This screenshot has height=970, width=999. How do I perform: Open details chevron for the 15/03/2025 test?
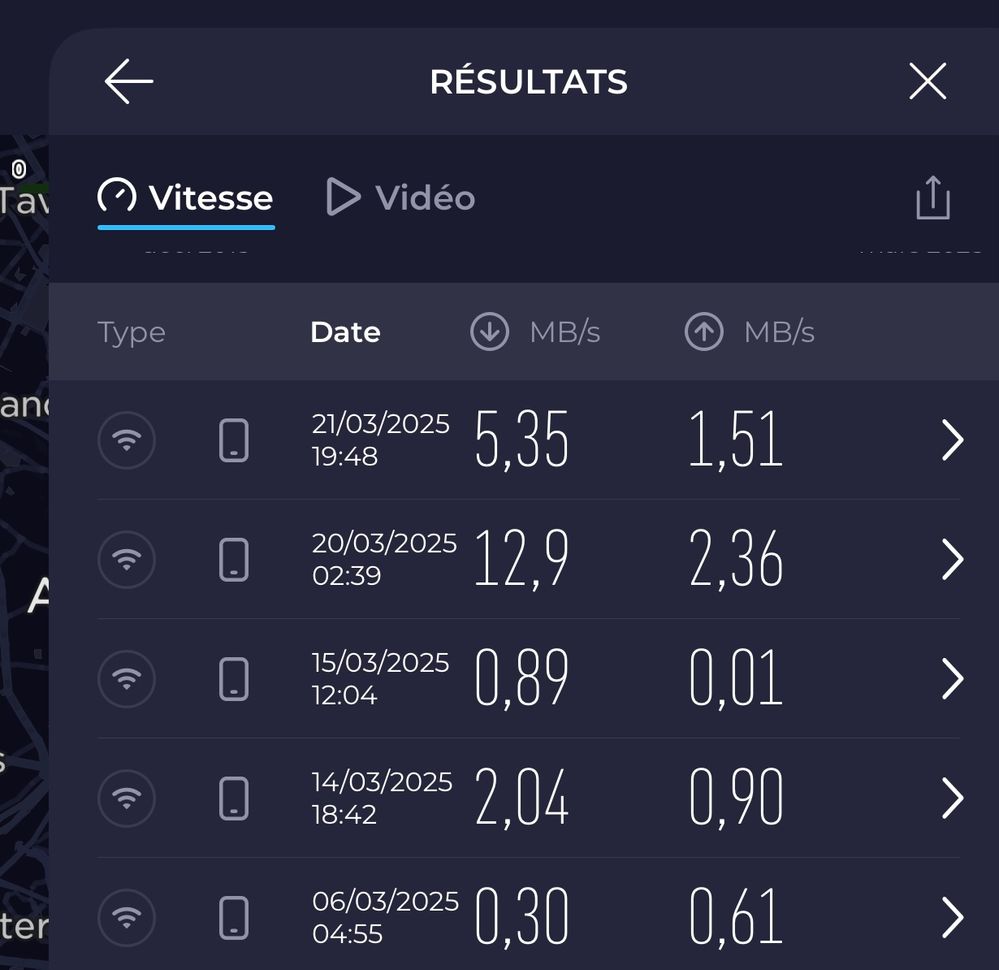(952, 679)
